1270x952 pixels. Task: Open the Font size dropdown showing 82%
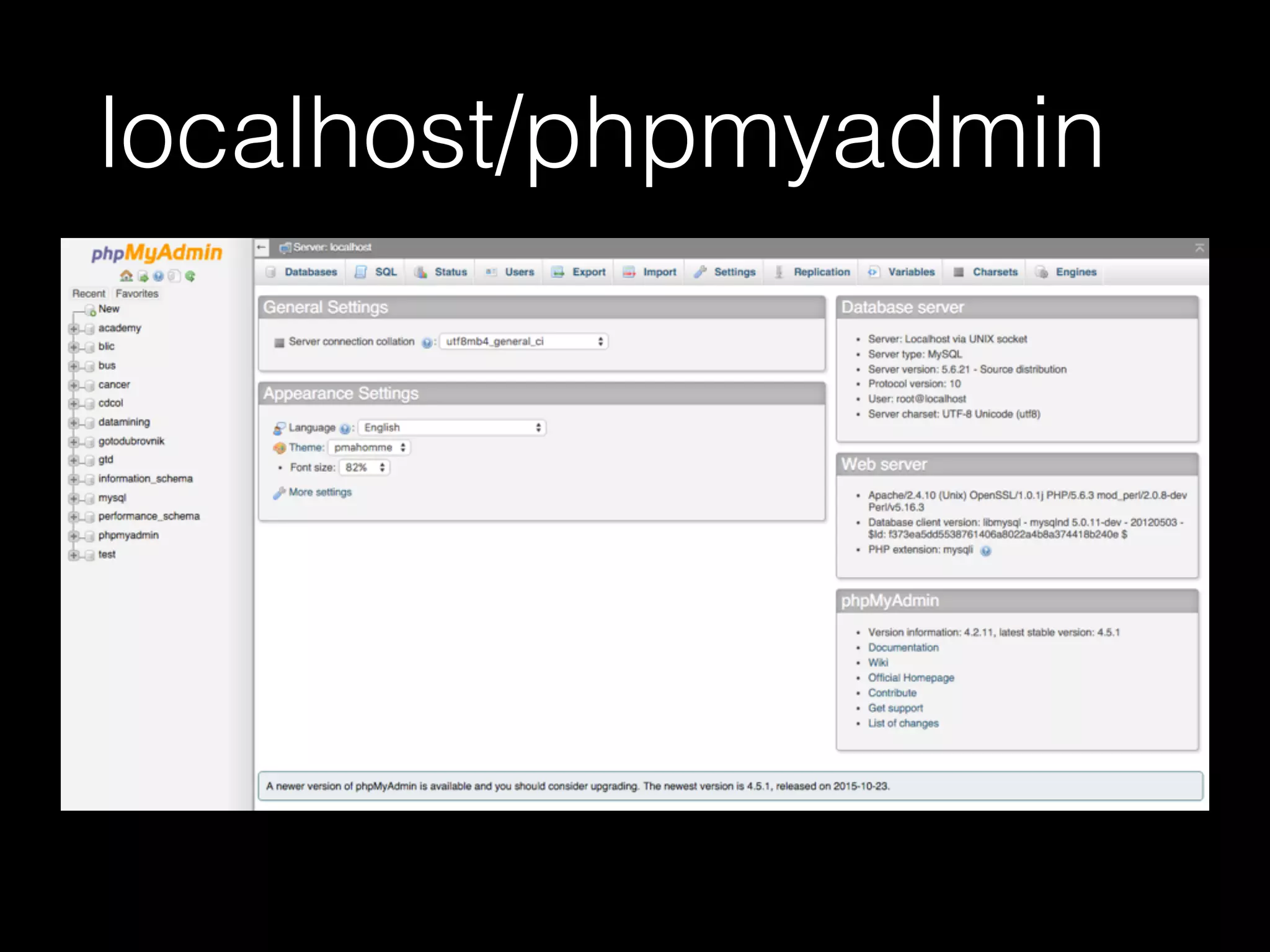[x=365, y=467]
